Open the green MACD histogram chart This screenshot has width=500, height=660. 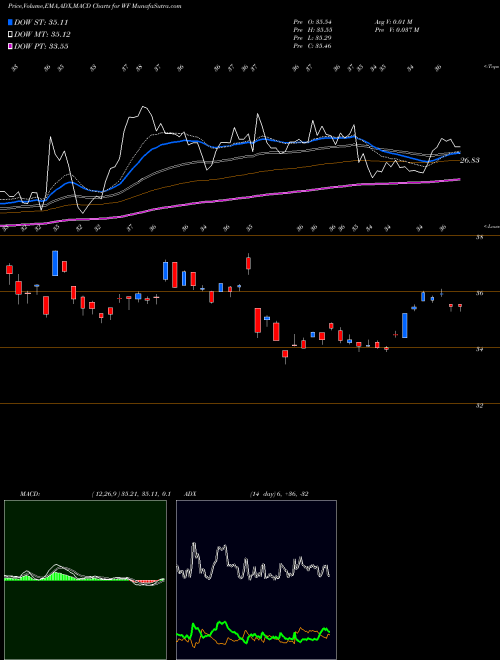coord(85,580)
